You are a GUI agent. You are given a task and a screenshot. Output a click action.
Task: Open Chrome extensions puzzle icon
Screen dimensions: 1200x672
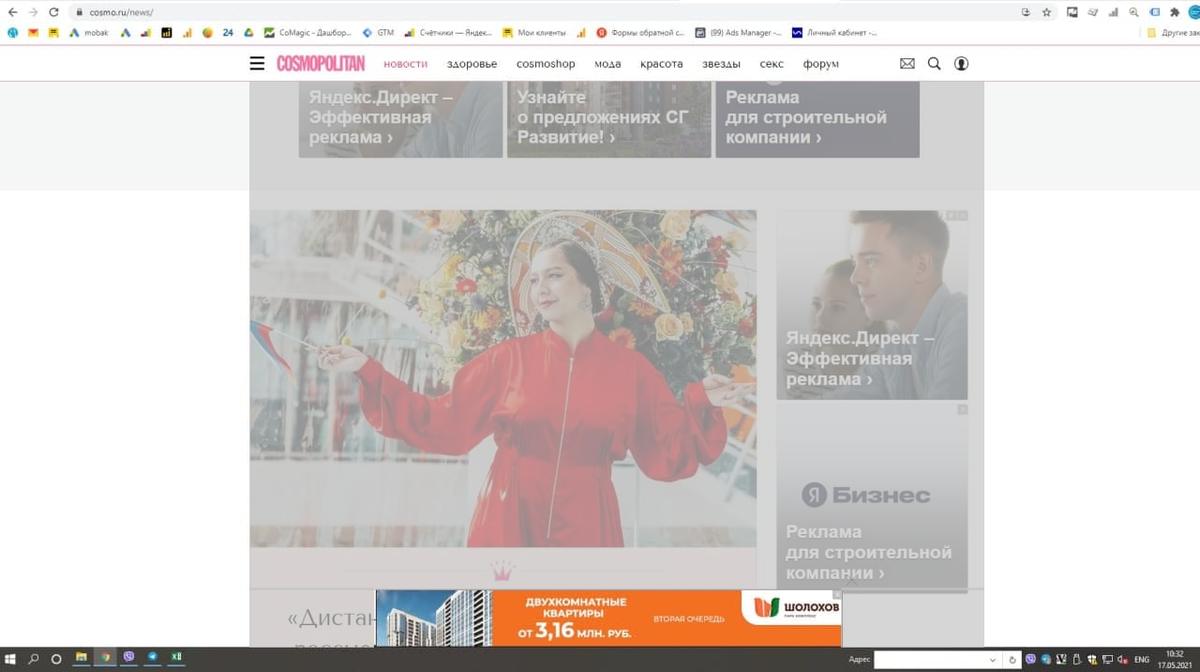(x=1175, y=12)
